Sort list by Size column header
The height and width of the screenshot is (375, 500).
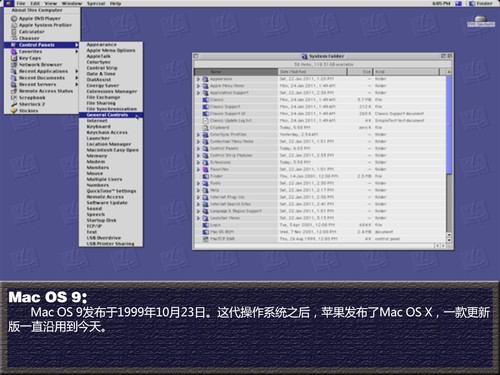[x=360, y=72]
